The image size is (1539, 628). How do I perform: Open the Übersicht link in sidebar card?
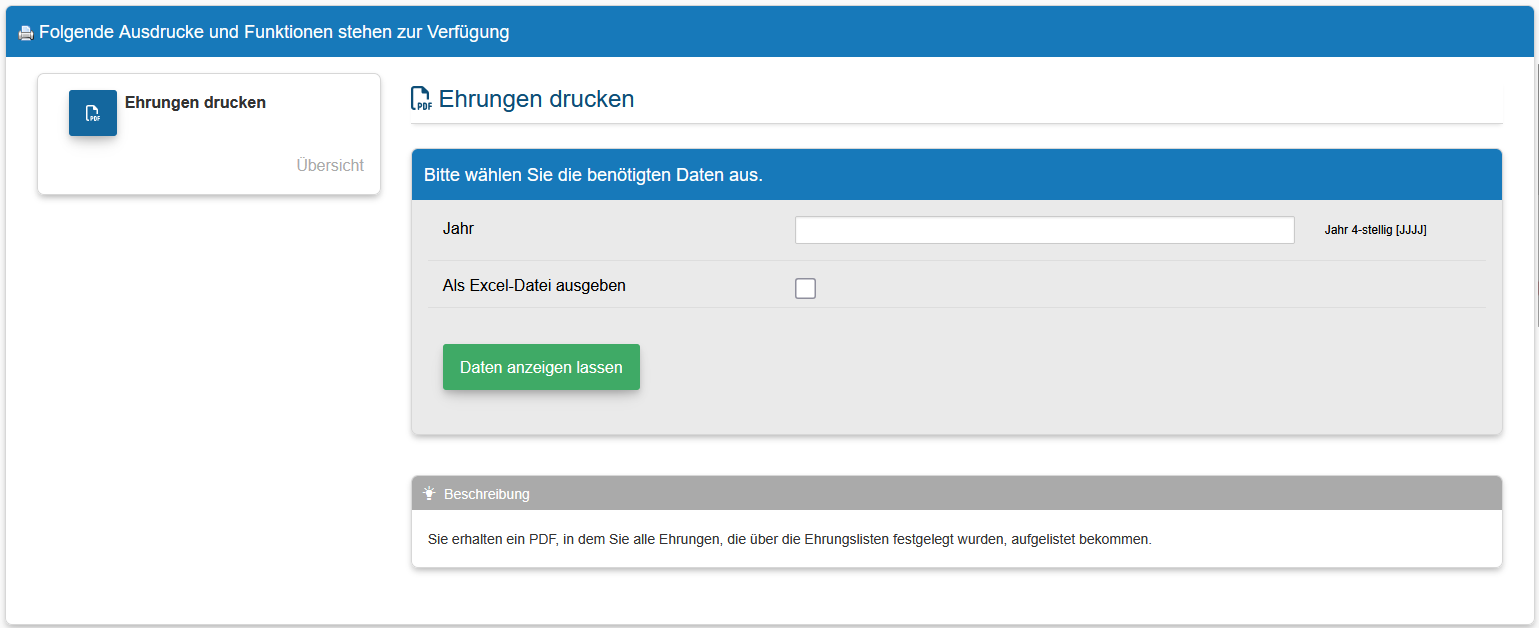(x=330, y=165)
